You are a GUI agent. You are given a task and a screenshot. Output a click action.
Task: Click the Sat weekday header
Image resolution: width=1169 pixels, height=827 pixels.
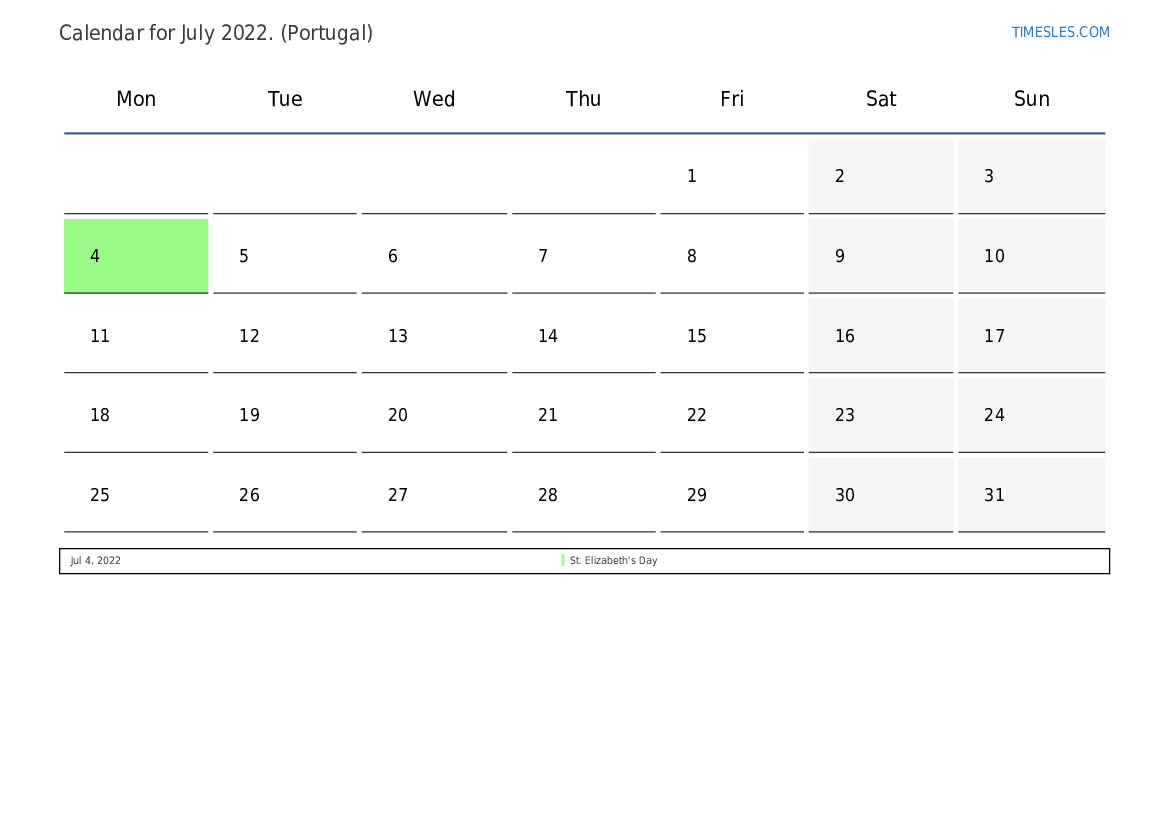pyautogui.click(x=881, y=99)
